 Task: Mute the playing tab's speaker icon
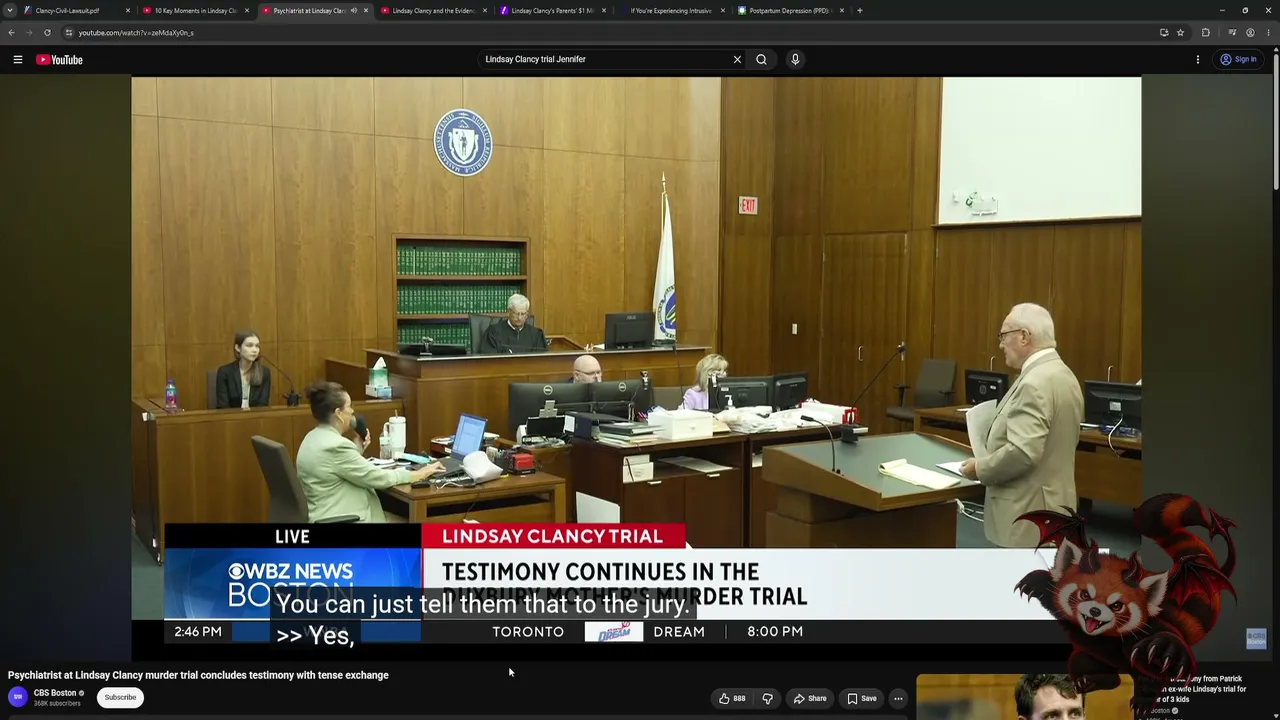(x=353, y=11)
